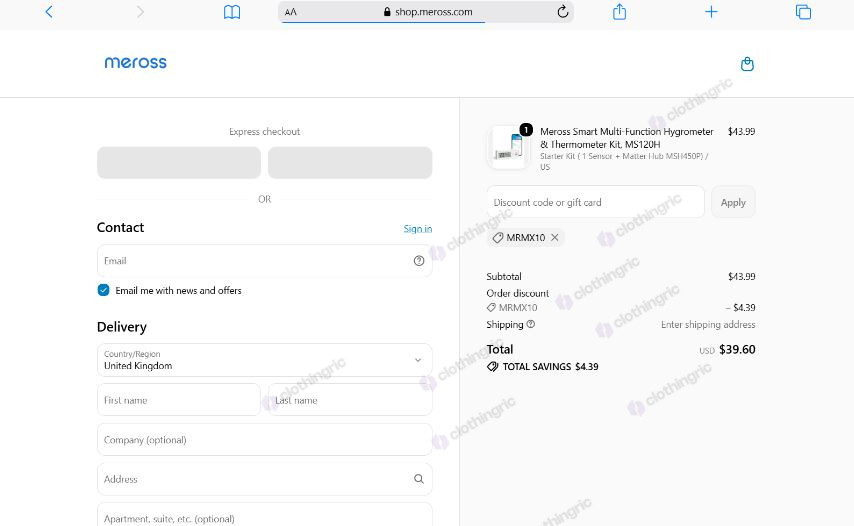854x526 pixels.
Task: Click the Delivery section heading
Action: coord(121,327)
